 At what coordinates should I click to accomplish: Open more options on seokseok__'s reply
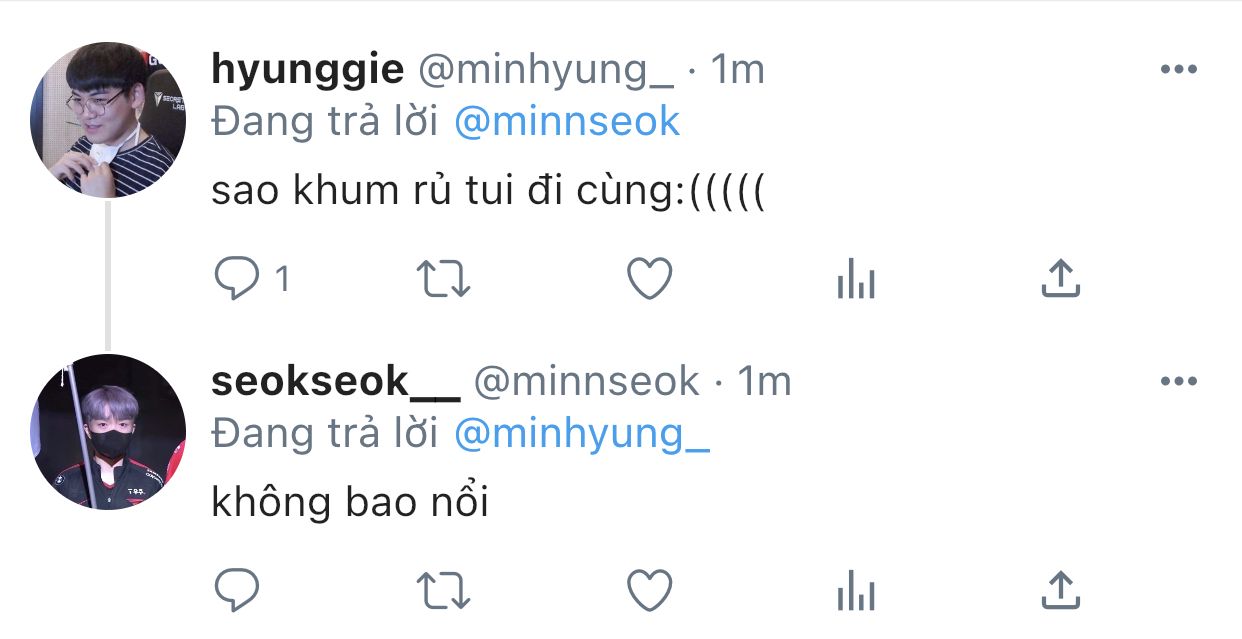(x=1178, y=381)
